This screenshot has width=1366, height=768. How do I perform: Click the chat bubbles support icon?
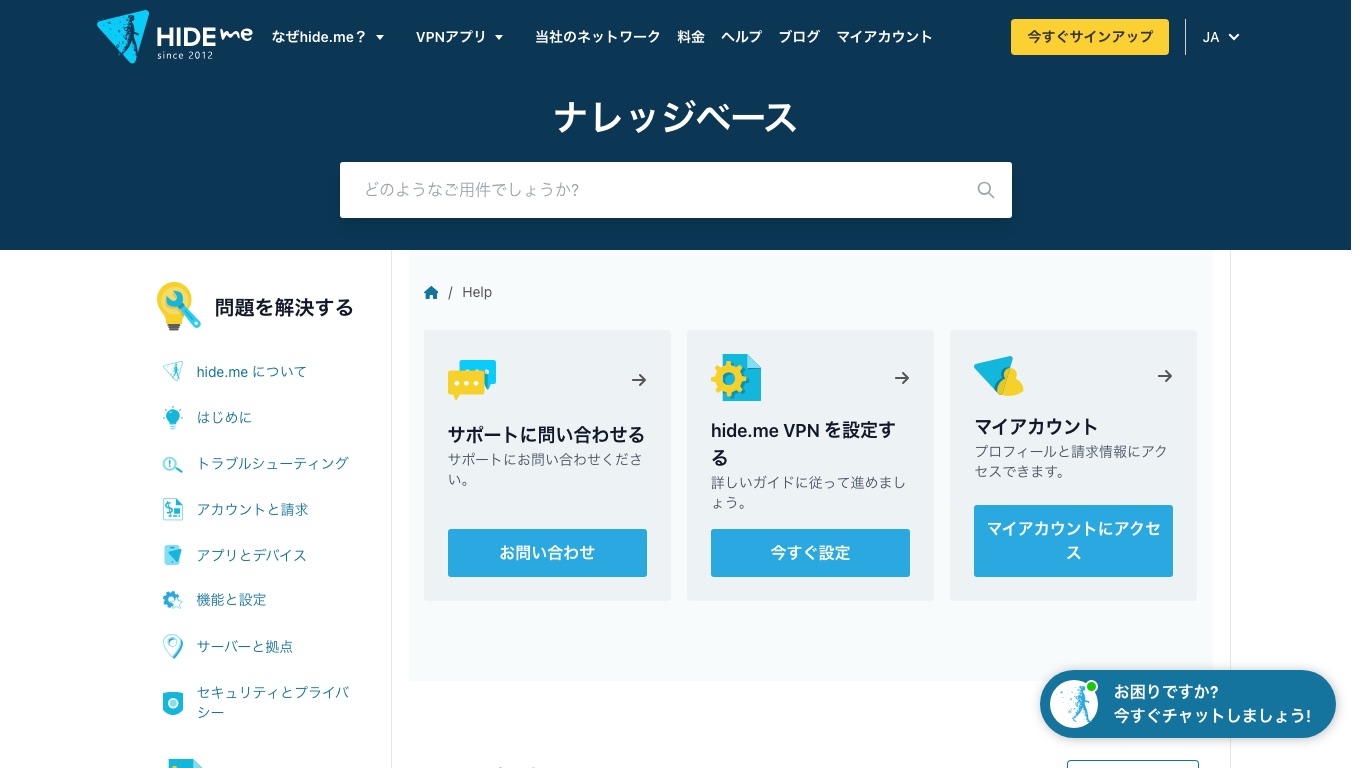point(472,379)
